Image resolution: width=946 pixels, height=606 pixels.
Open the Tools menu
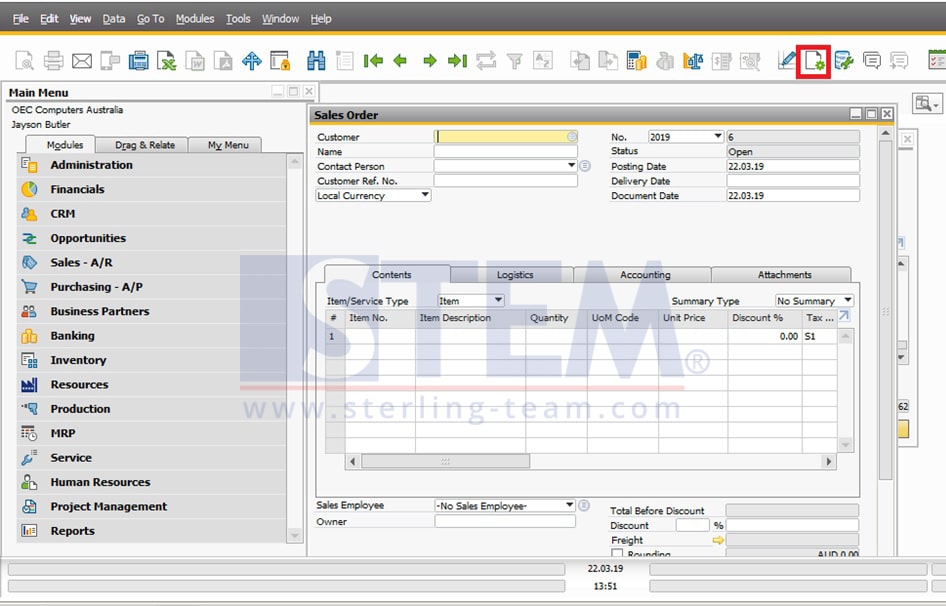(238, 19)
